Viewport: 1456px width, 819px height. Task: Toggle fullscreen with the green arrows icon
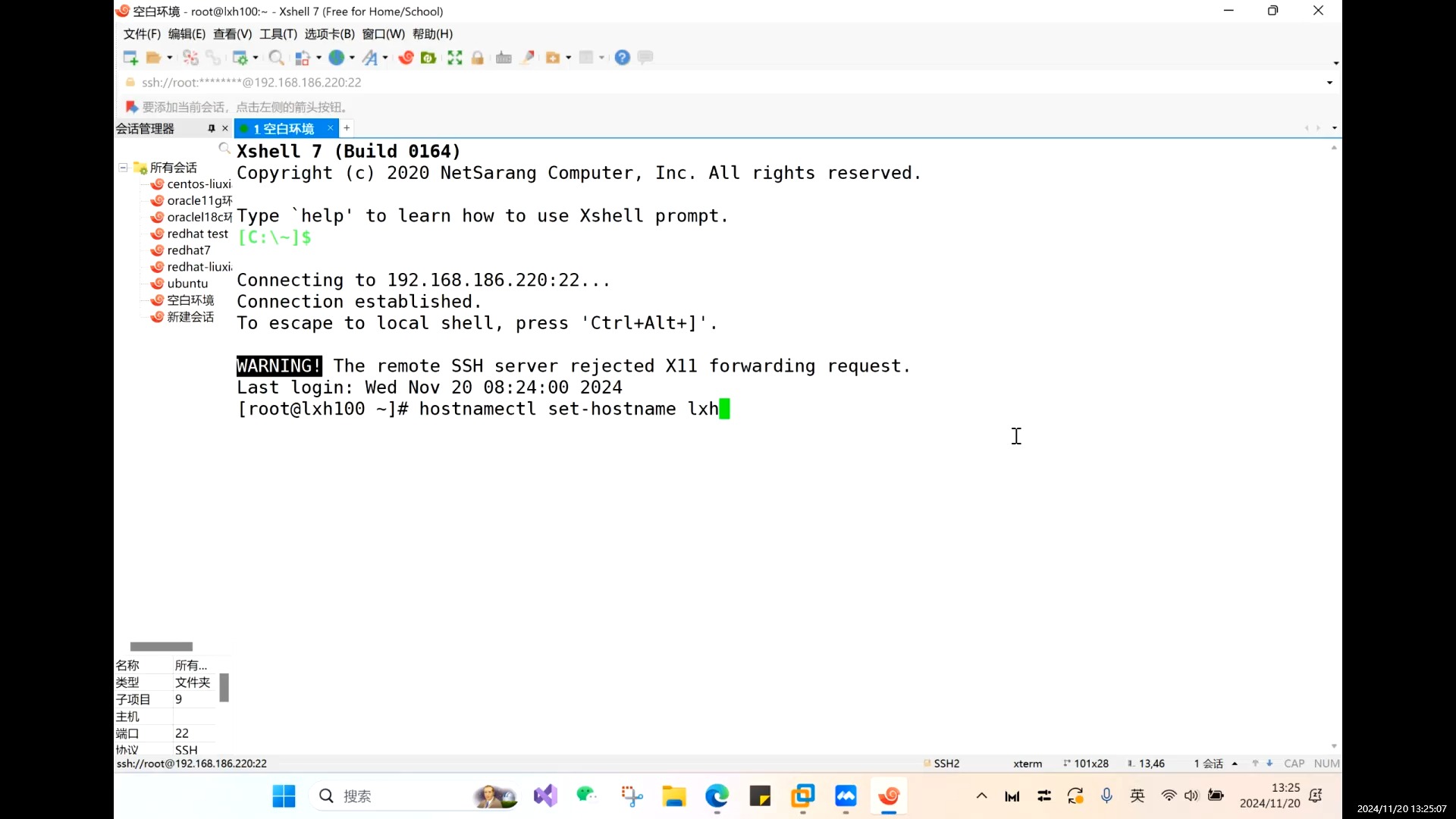(454, 58)
